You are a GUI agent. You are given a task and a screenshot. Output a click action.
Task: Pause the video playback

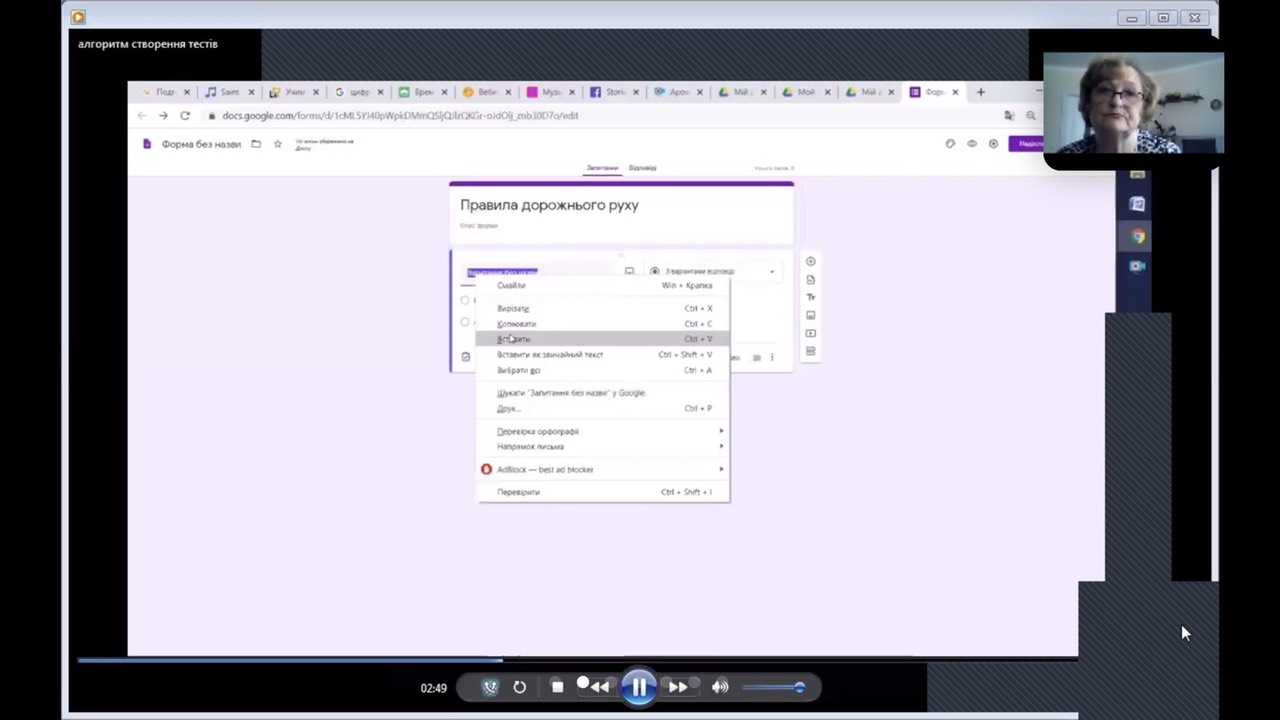(638, 687)
